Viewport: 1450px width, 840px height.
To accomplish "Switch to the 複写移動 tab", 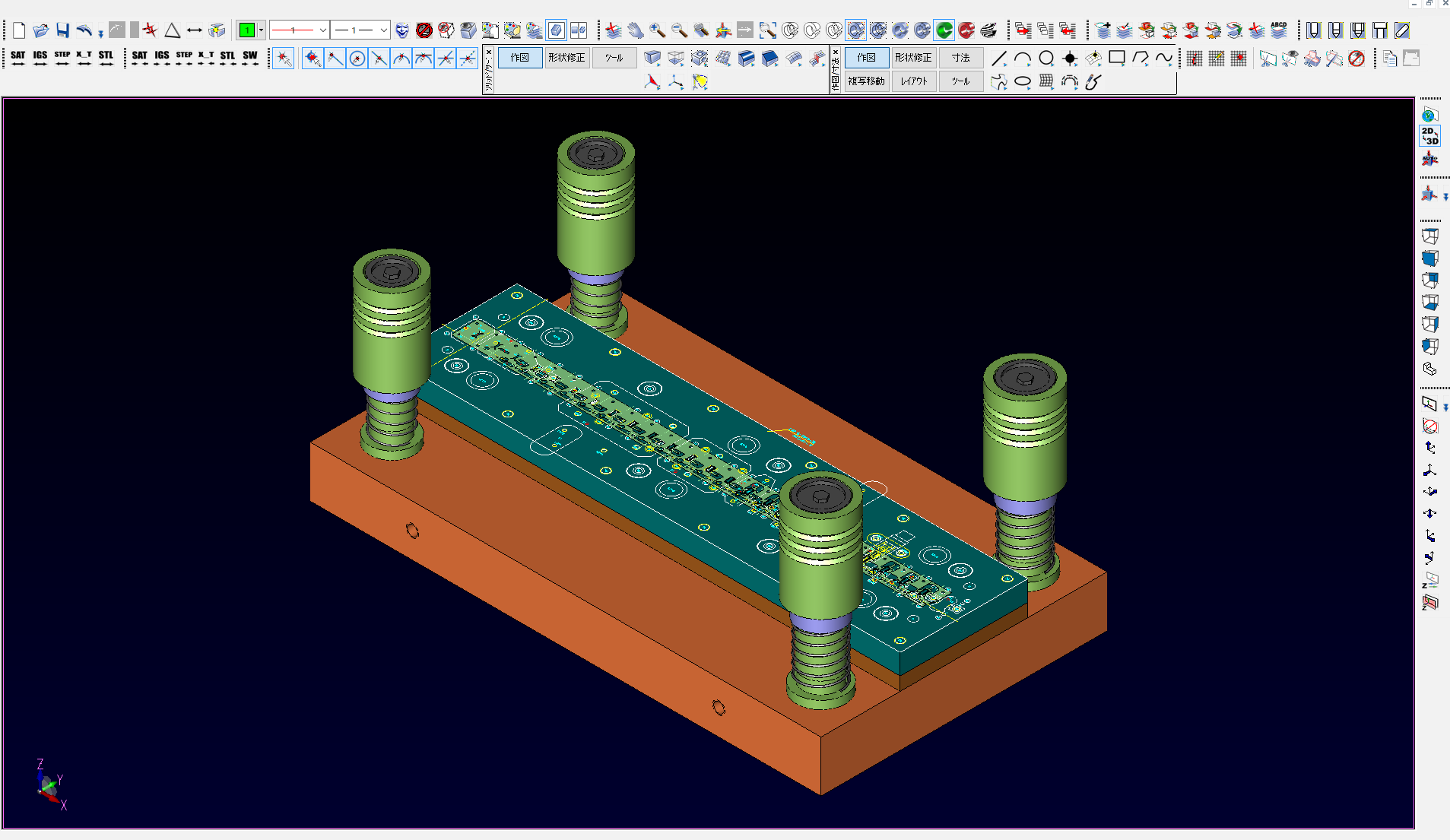I will coord(866,81).
